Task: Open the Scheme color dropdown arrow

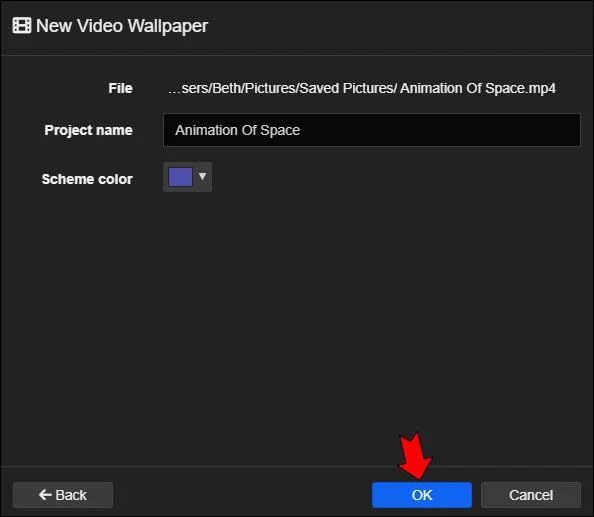Action: pyautogui.click(x=202, y=176)
